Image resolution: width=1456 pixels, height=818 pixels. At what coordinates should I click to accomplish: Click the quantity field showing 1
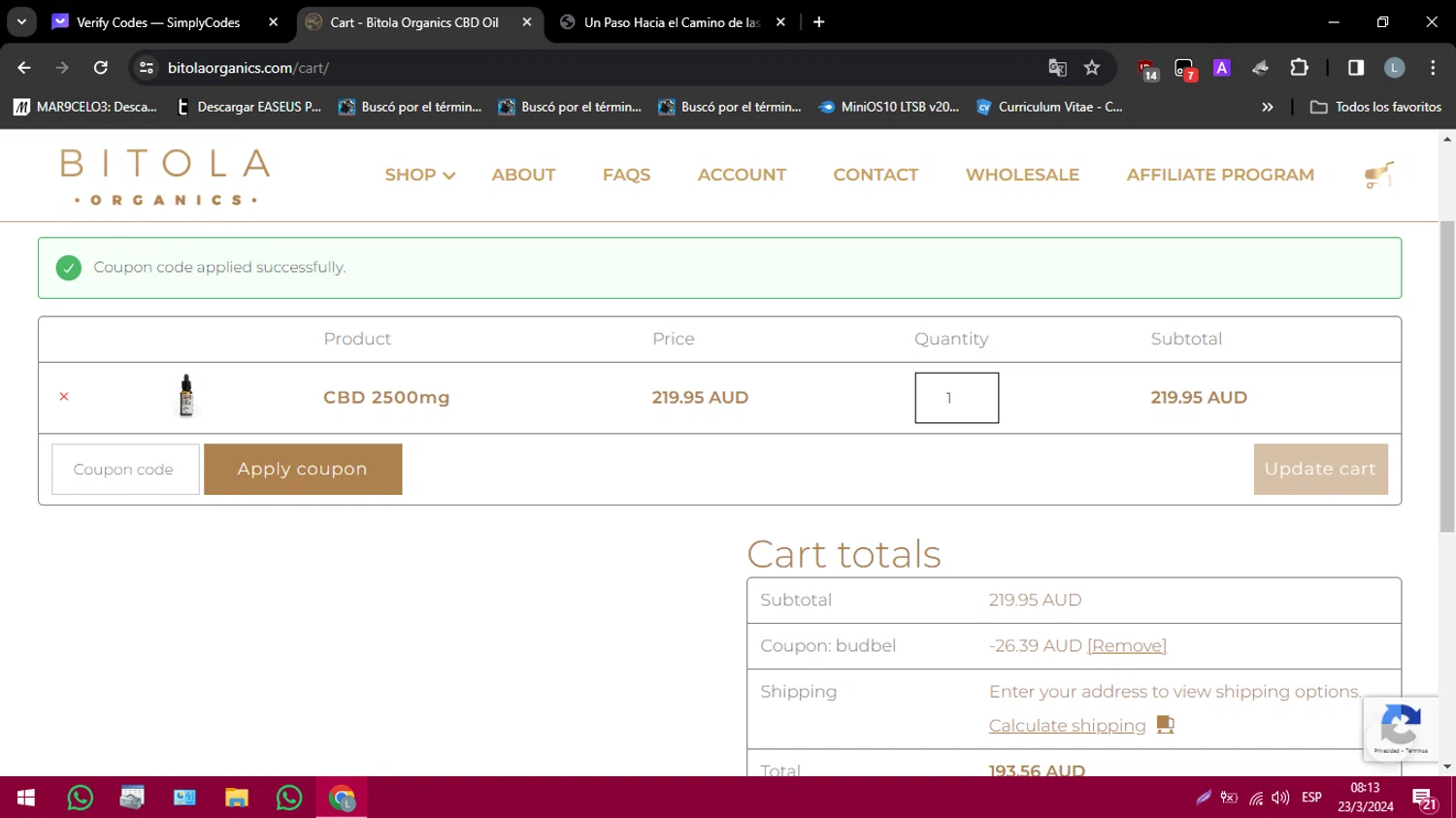coord(956,398)
